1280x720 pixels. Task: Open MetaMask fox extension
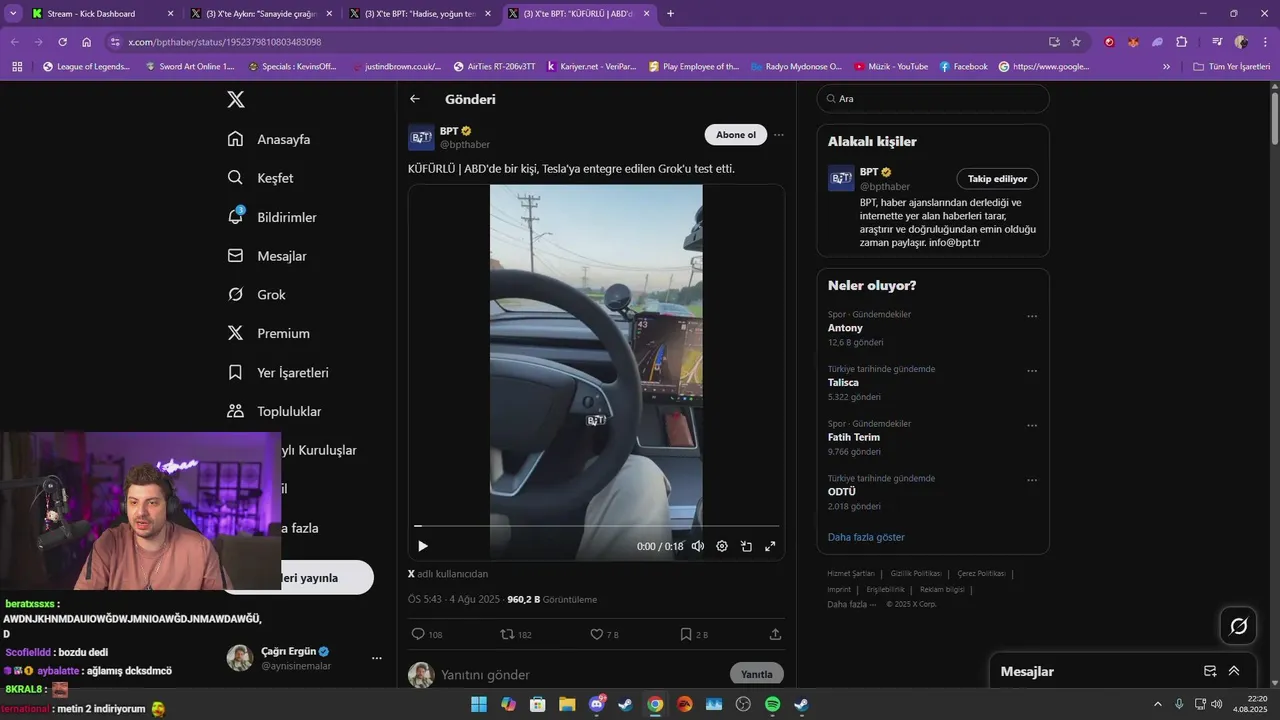tap(1133, 42)
